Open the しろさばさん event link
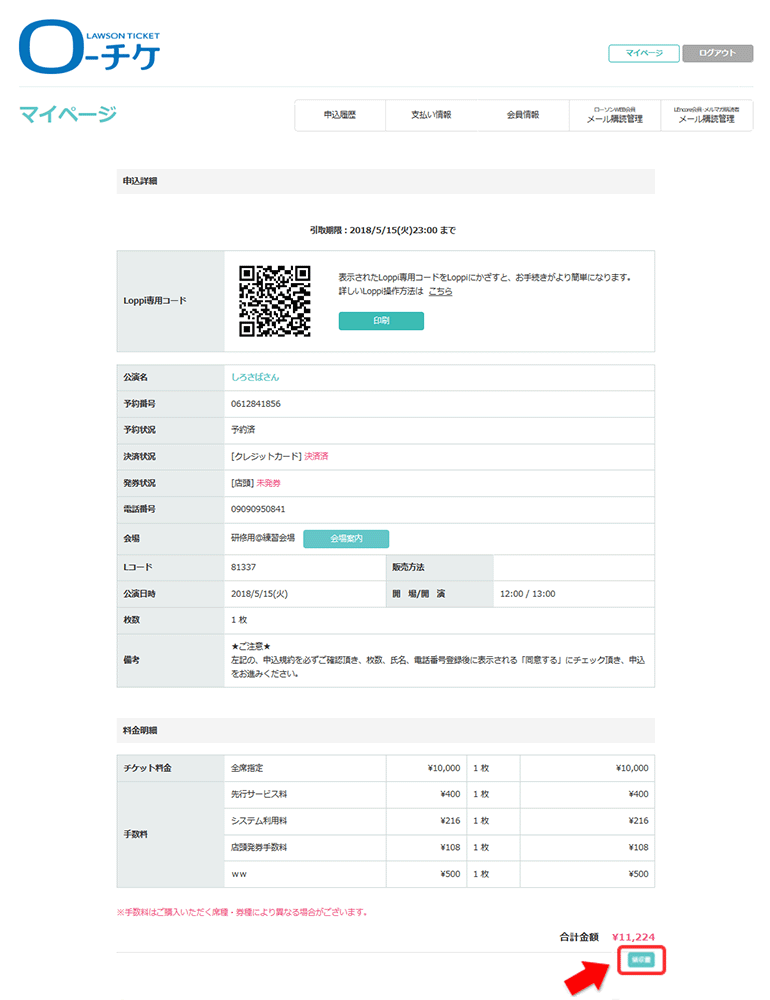770x1000 pixels. click(x=255, y=377)
